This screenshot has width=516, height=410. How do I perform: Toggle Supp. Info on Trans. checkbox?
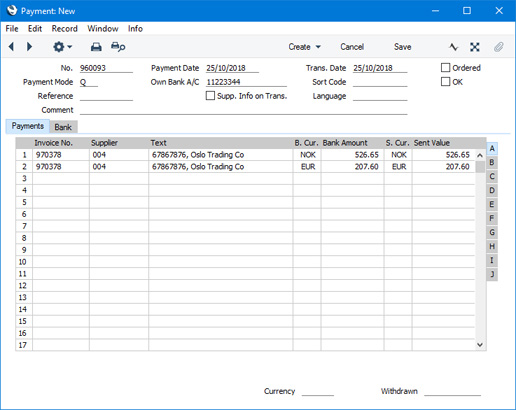click(210, 96)
